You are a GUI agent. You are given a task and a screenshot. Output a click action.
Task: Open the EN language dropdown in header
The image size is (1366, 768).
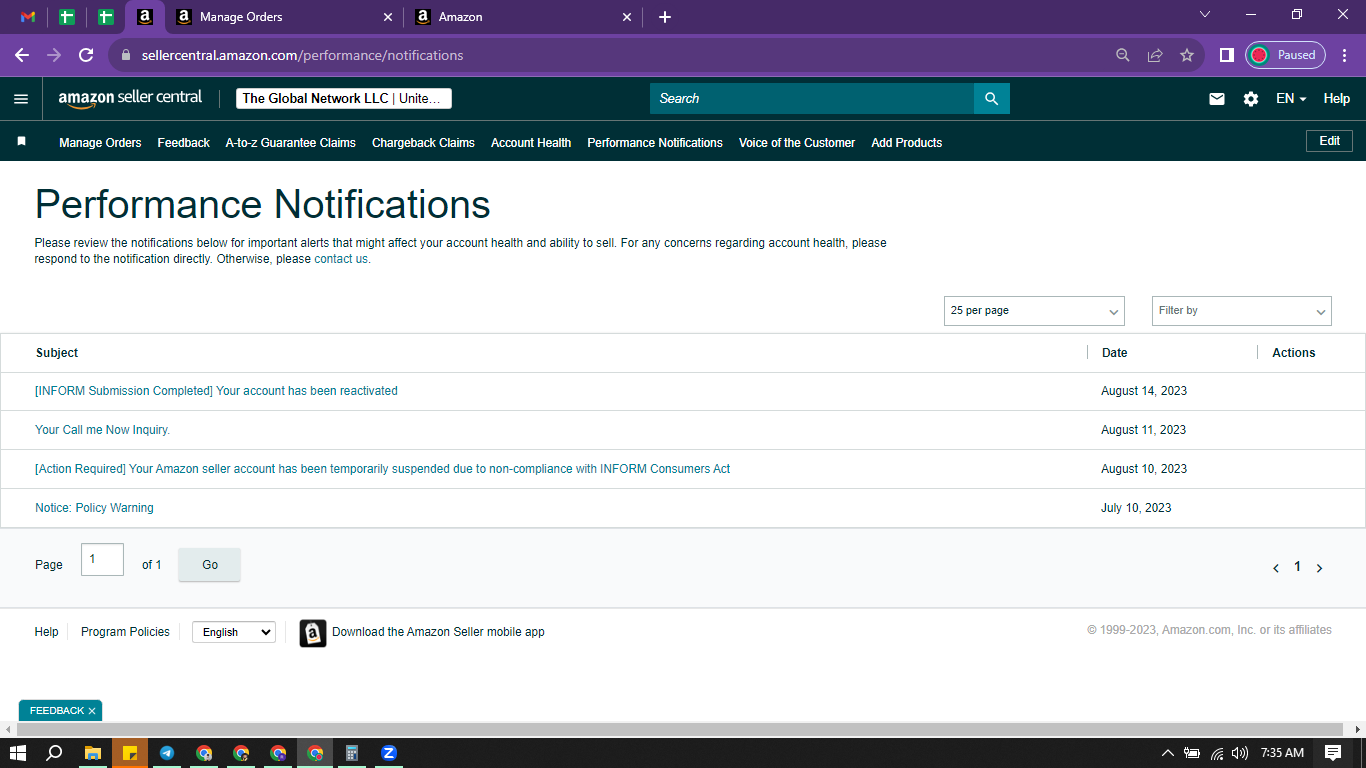click(1291, 99)
